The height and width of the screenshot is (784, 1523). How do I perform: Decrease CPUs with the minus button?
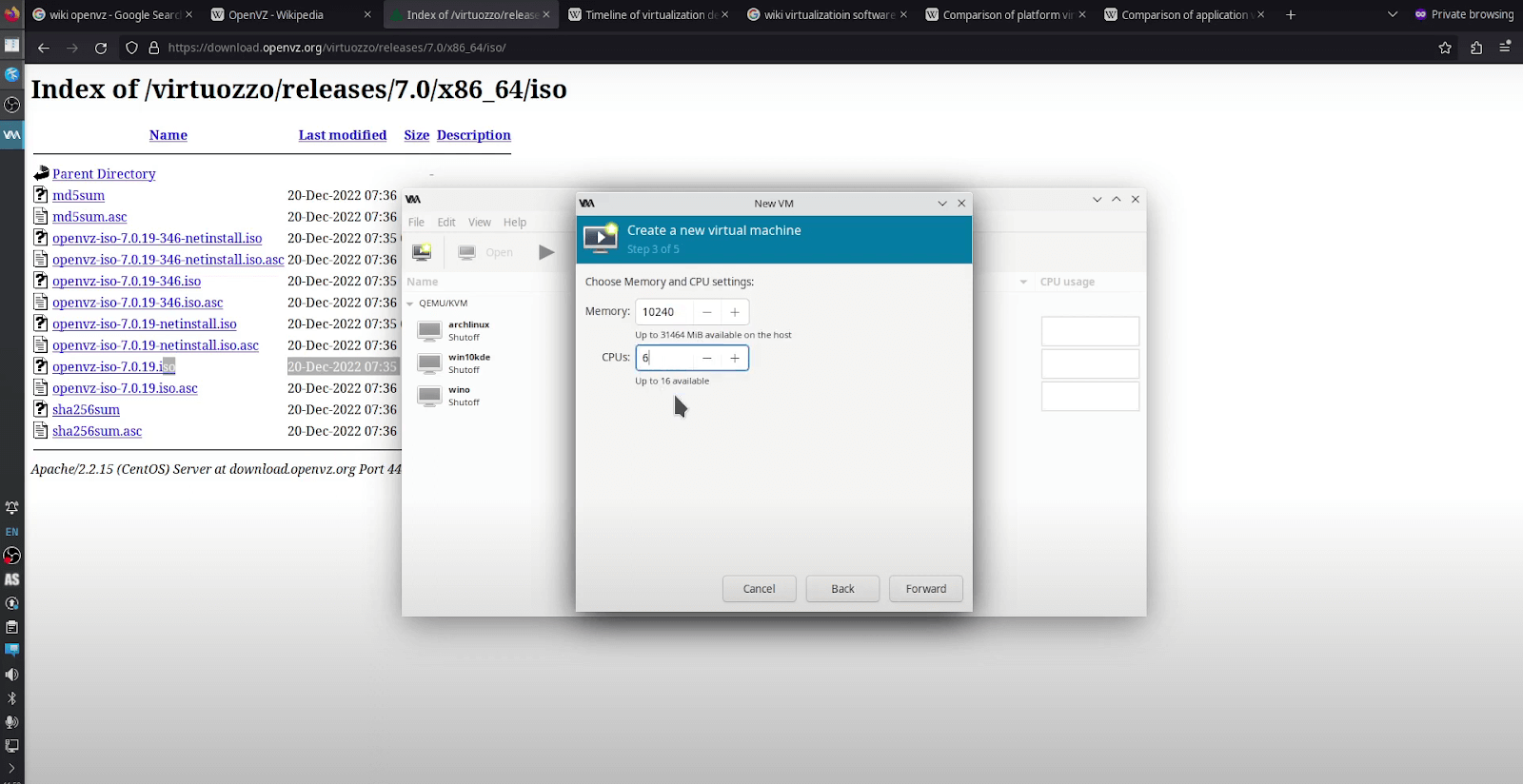(707, 358)
